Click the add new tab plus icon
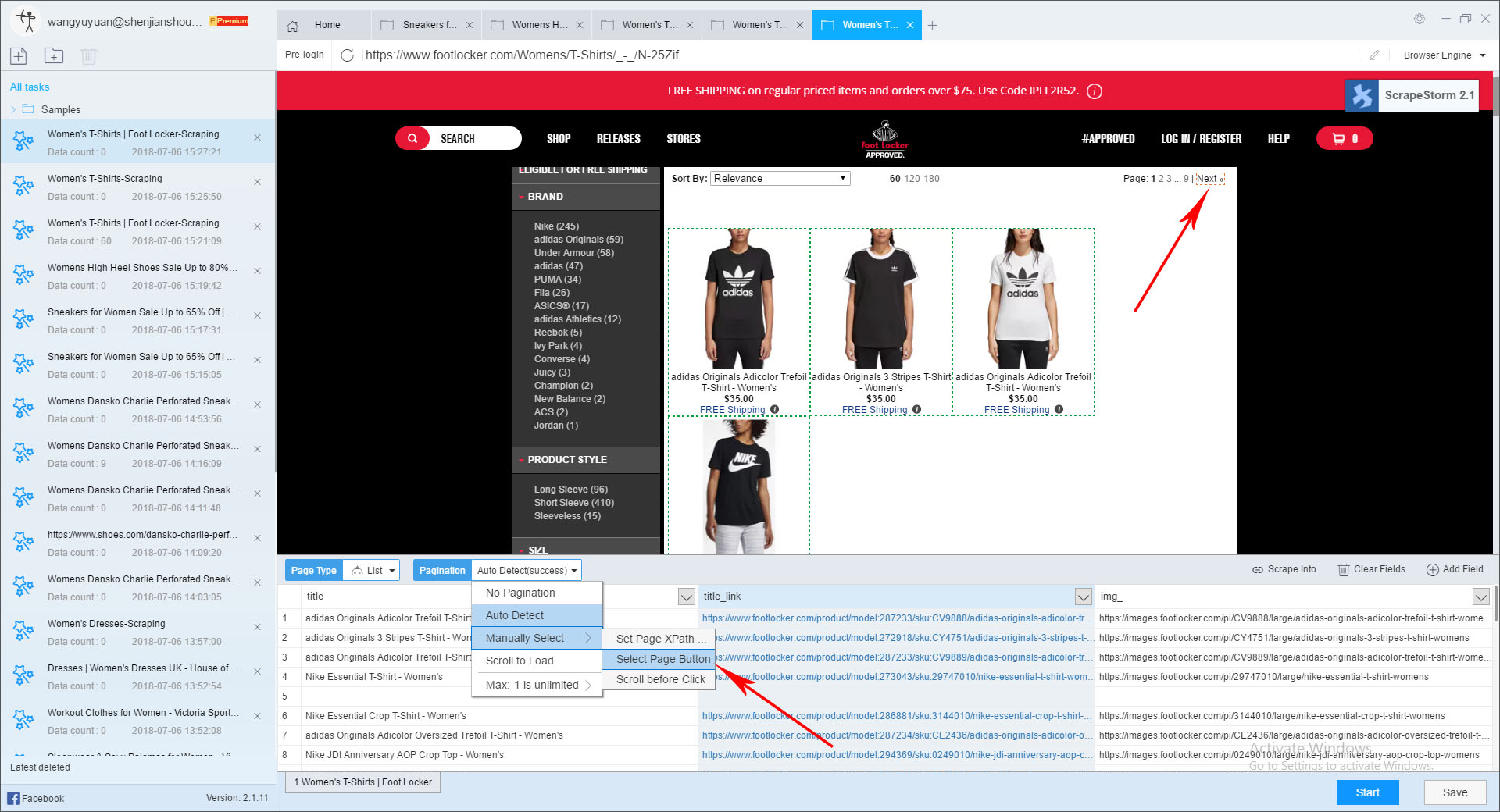The image size is (1500, 812). coord(932,25)
